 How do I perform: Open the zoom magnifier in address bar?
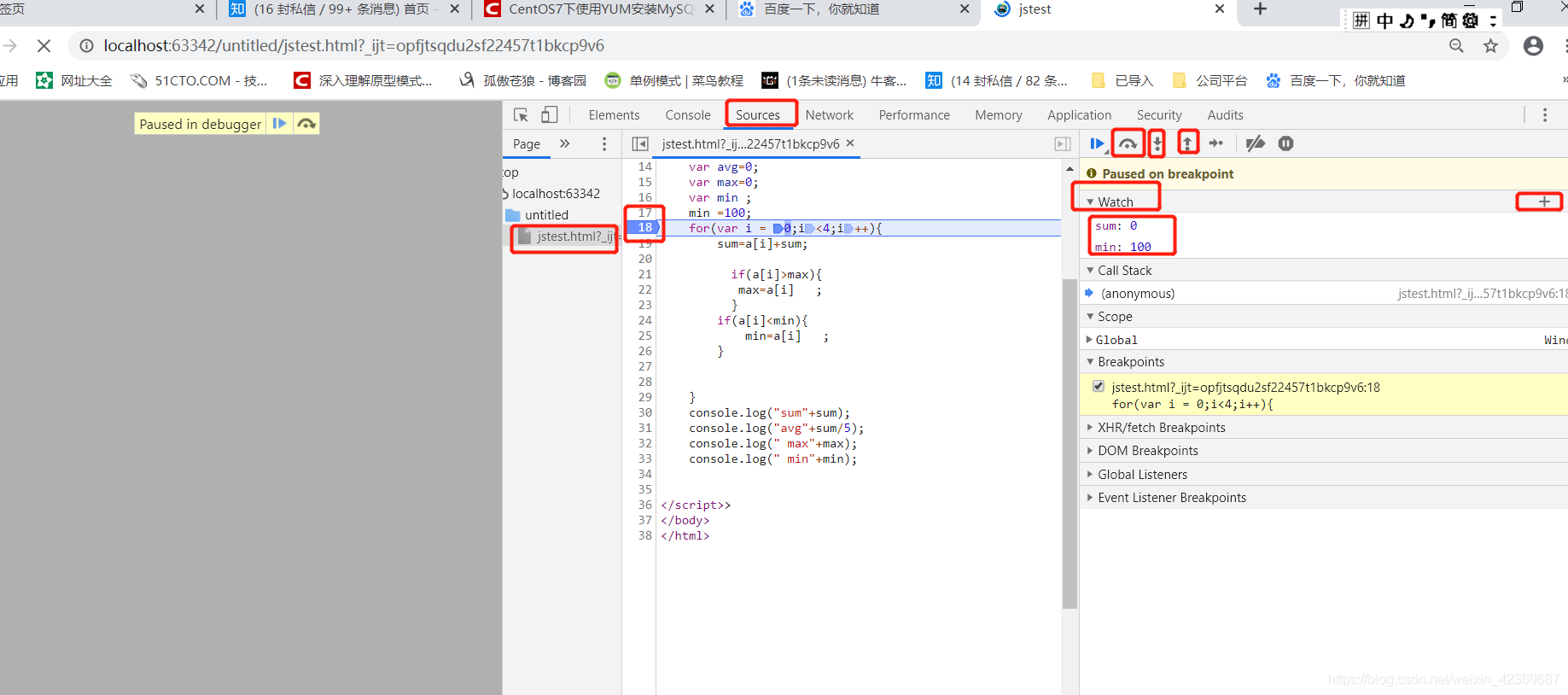tap(1456, 45)
